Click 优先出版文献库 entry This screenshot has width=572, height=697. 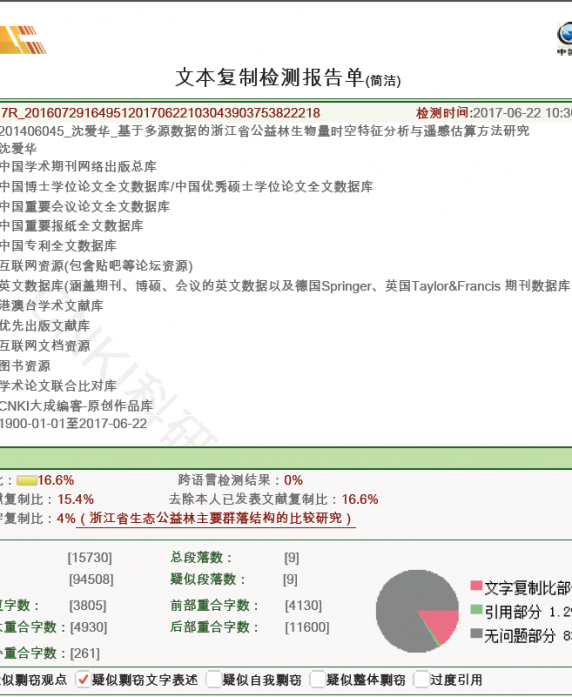45,326
